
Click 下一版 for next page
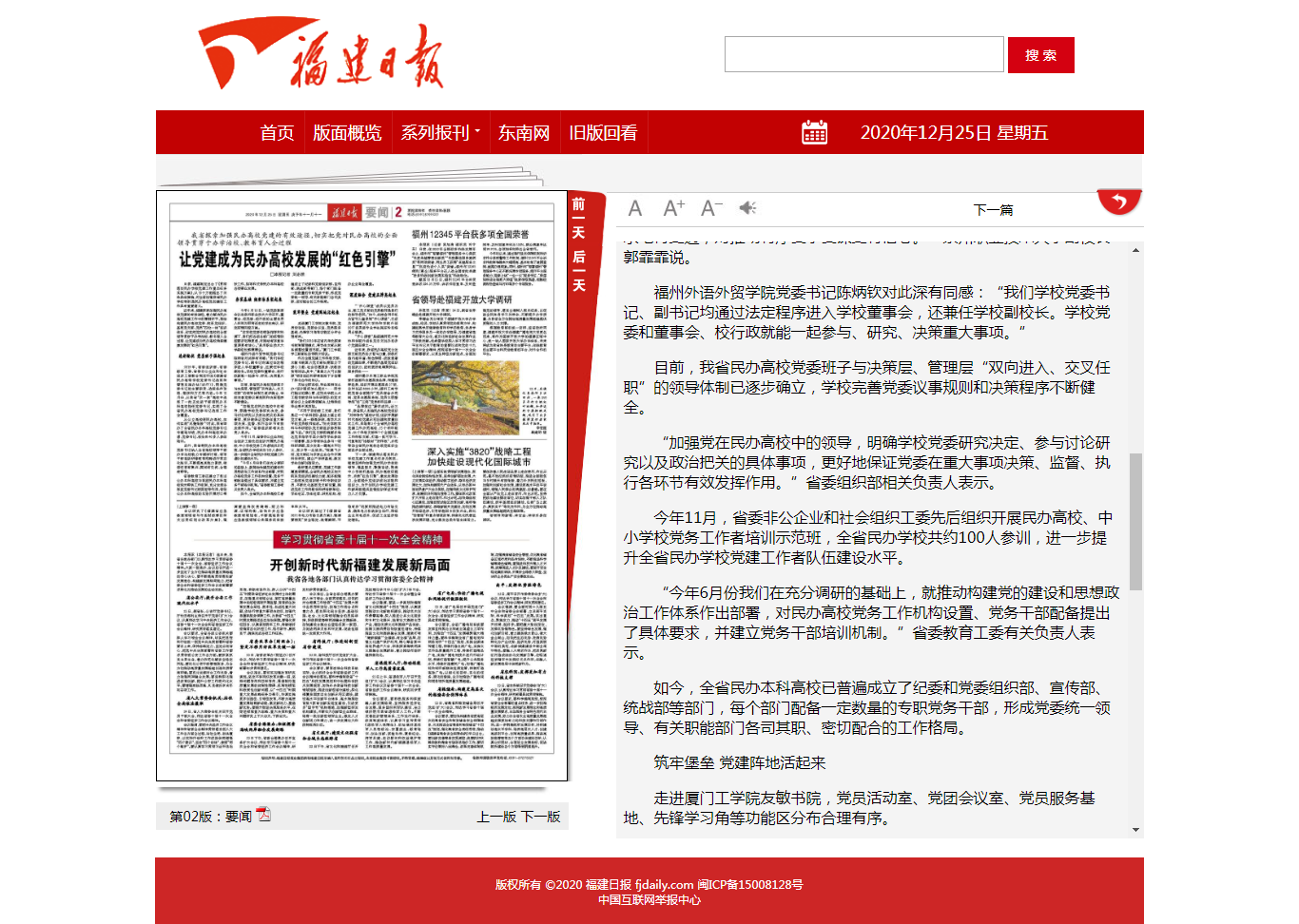[x=541, y=817]
